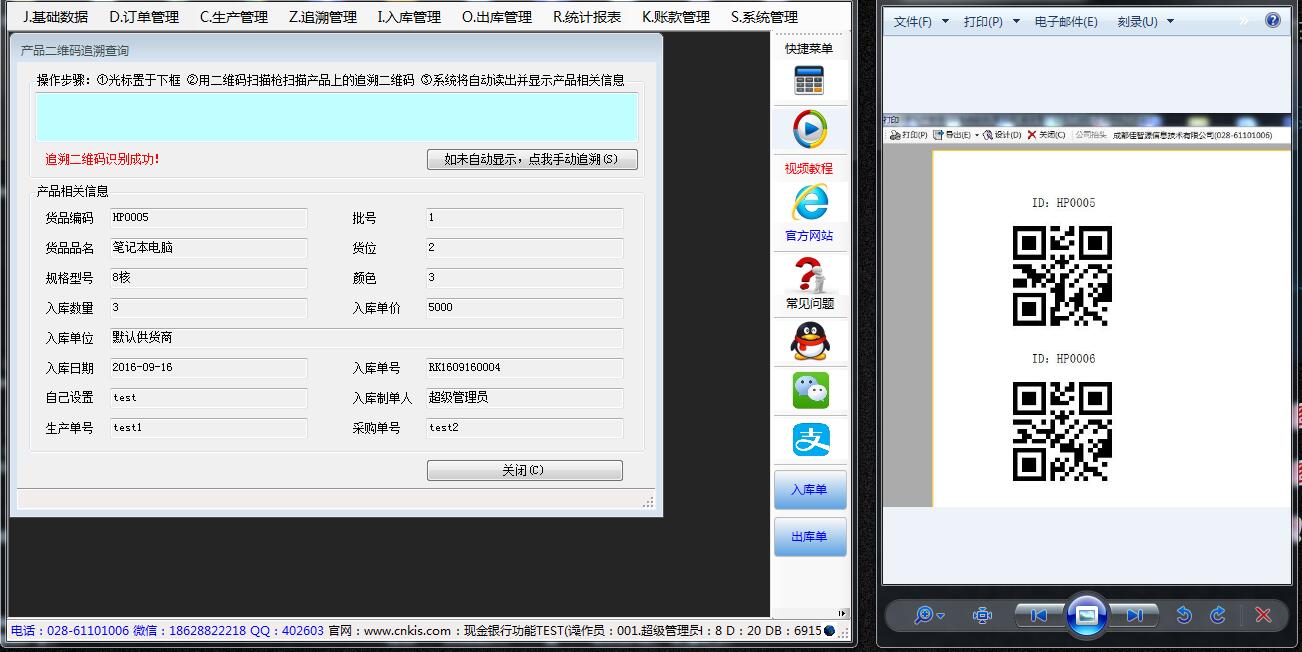The image size is (1302, 652).
Task: Rotate image clockwise in photo viewer
Action: tap(1218, 615)
